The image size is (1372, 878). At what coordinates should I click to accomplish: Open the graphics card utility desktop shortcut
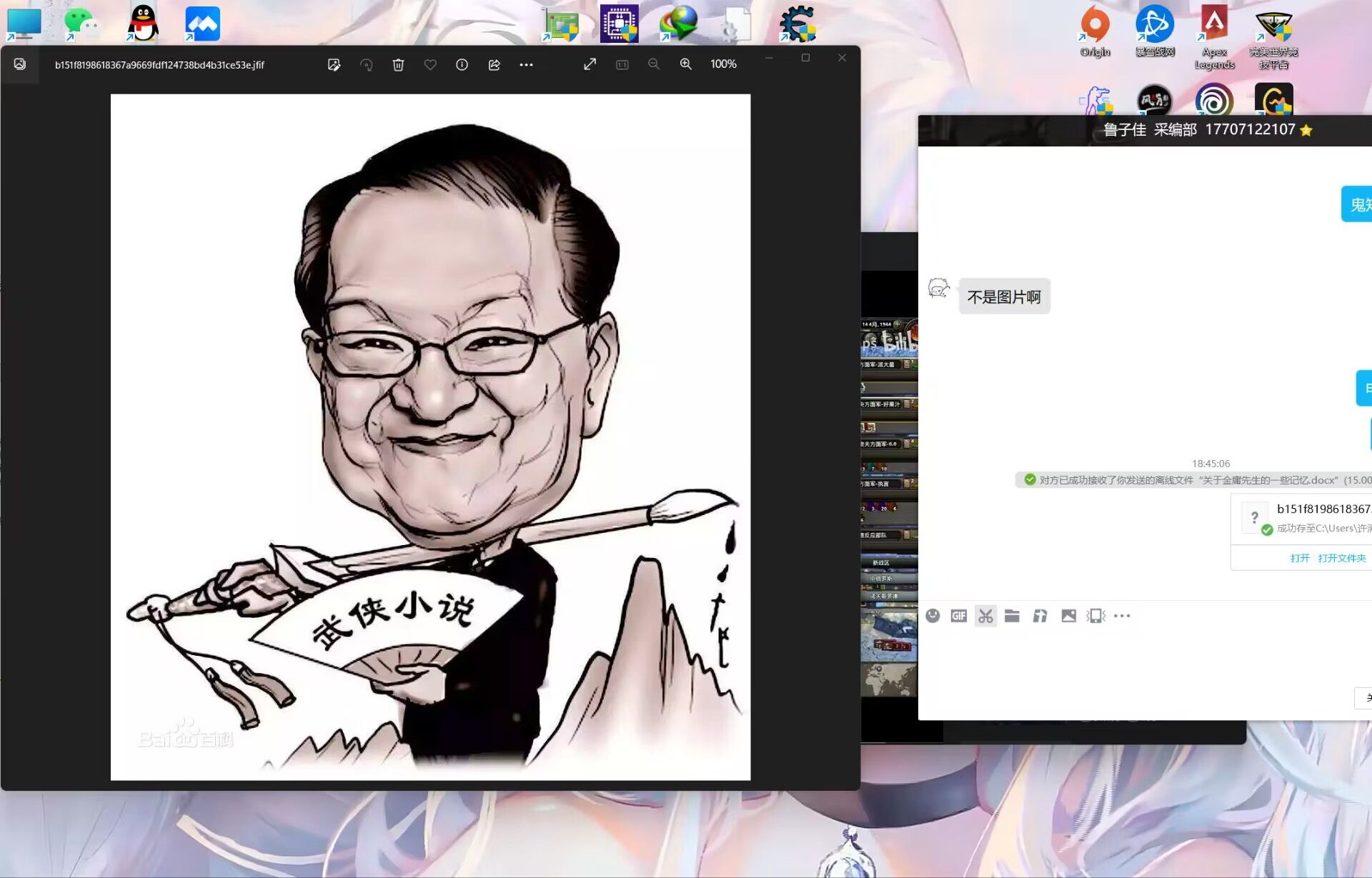pos(560,24)
